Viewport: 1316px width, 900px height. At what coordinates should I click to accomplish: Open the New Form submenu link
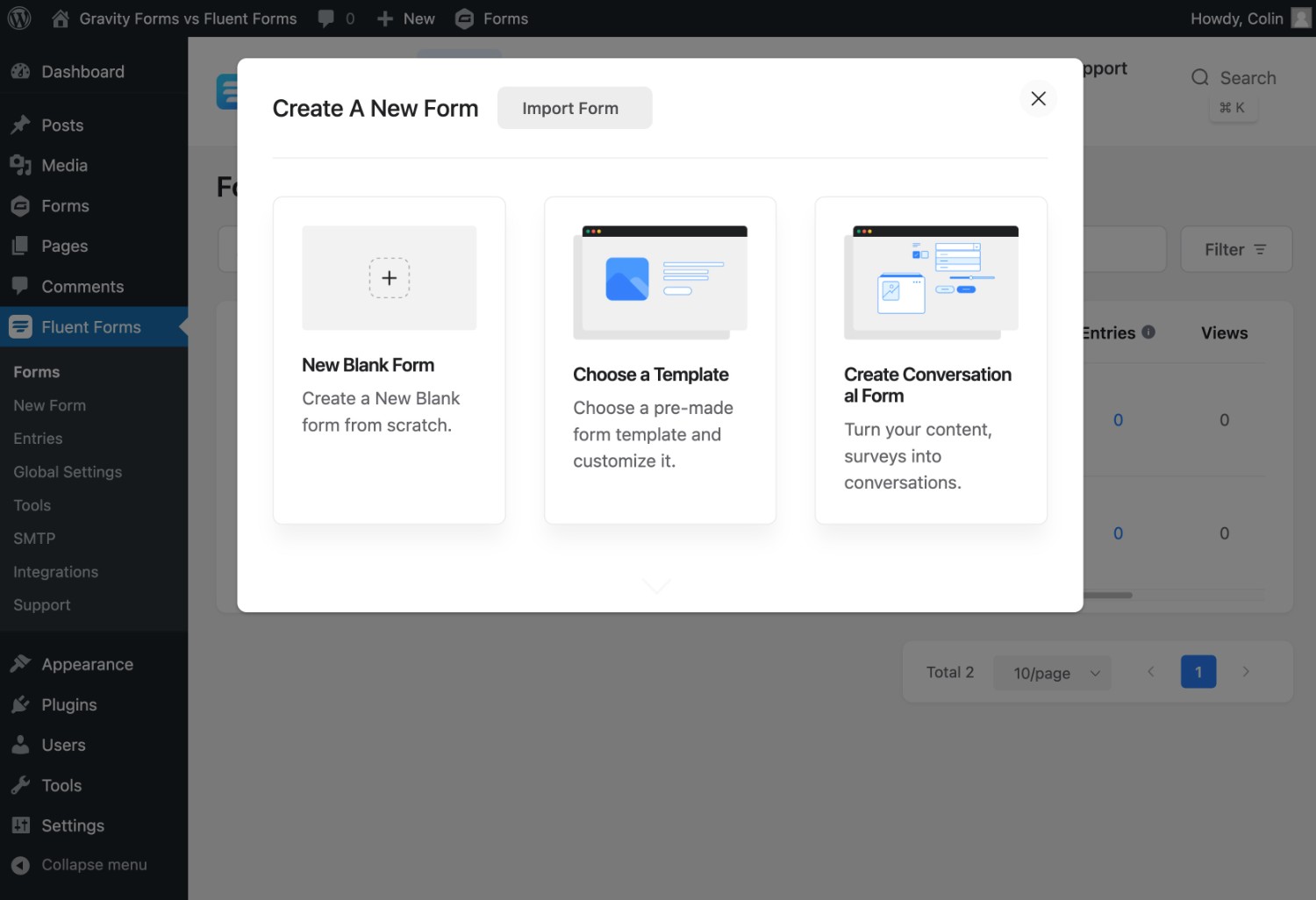click(49, 405)
